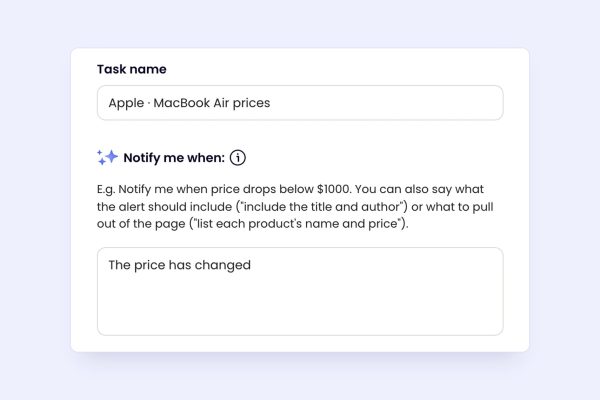Image resolution: width=600 pixels, height=400 pixels.
Task: Click on "The price has changed" text
Action: pos(179,265)
